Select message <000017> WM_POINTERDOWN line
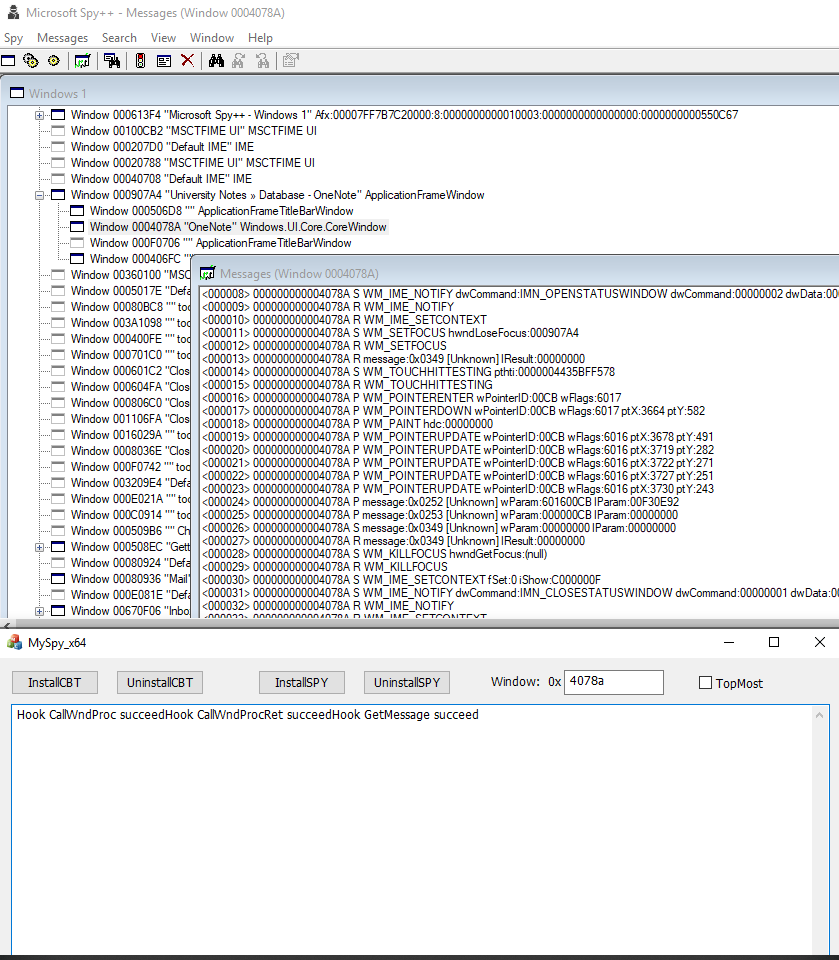 coord(453,411)
